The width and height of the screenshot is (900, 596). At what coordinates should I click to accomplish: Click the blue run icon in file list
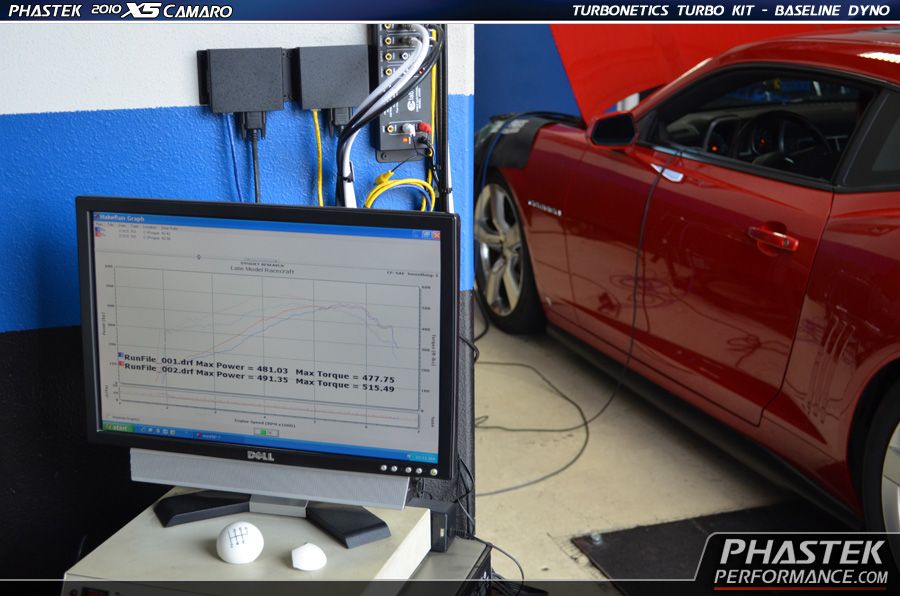click(x=98, y=230)
